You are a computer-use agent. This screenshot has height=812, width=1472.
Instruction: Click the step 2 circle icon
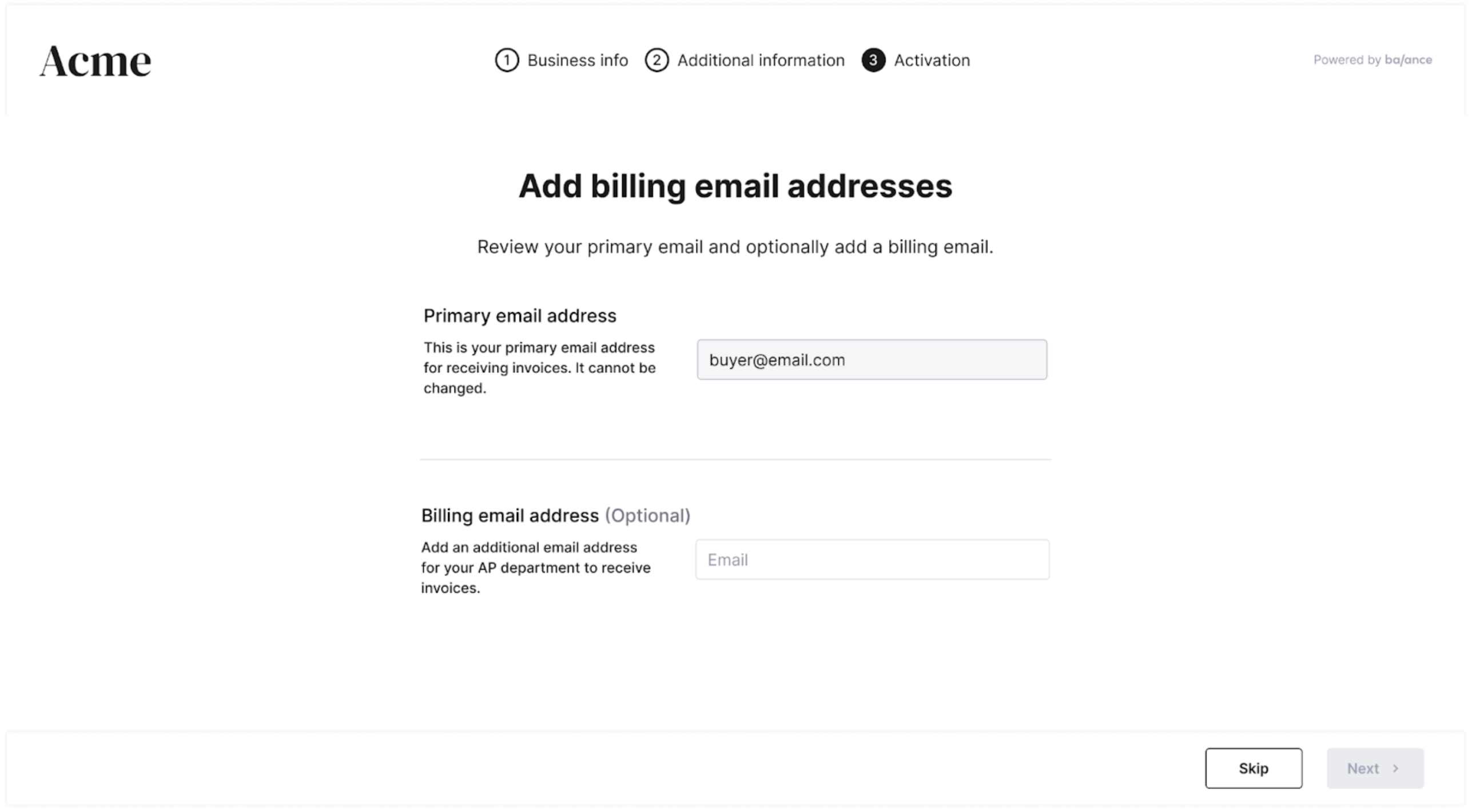tap(657, 60)
